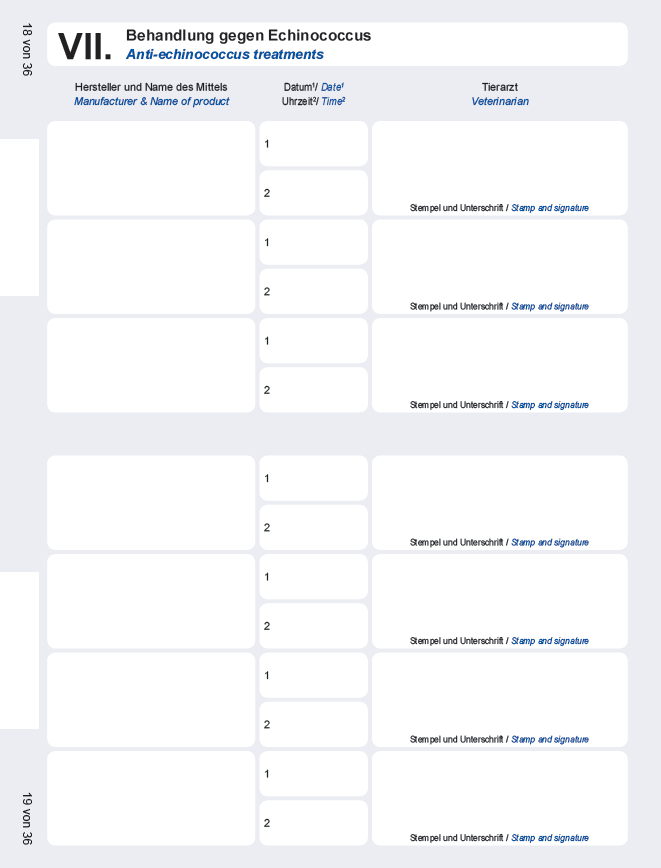Click the fifth row's stamp and signature box
The image size is (661, 868).
point(499,596)
